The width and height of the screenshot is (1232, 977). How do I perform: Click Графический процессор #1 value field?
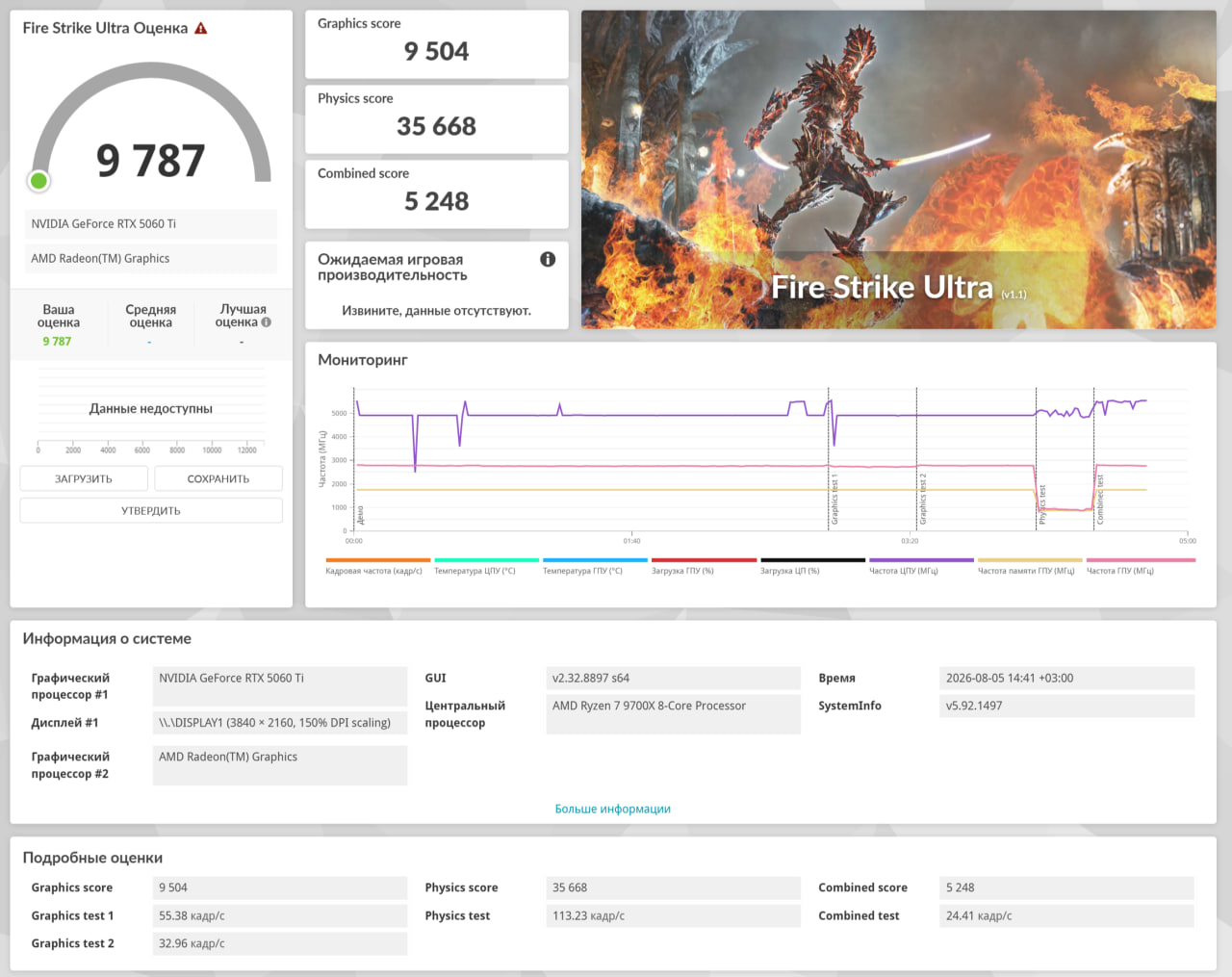280,686
